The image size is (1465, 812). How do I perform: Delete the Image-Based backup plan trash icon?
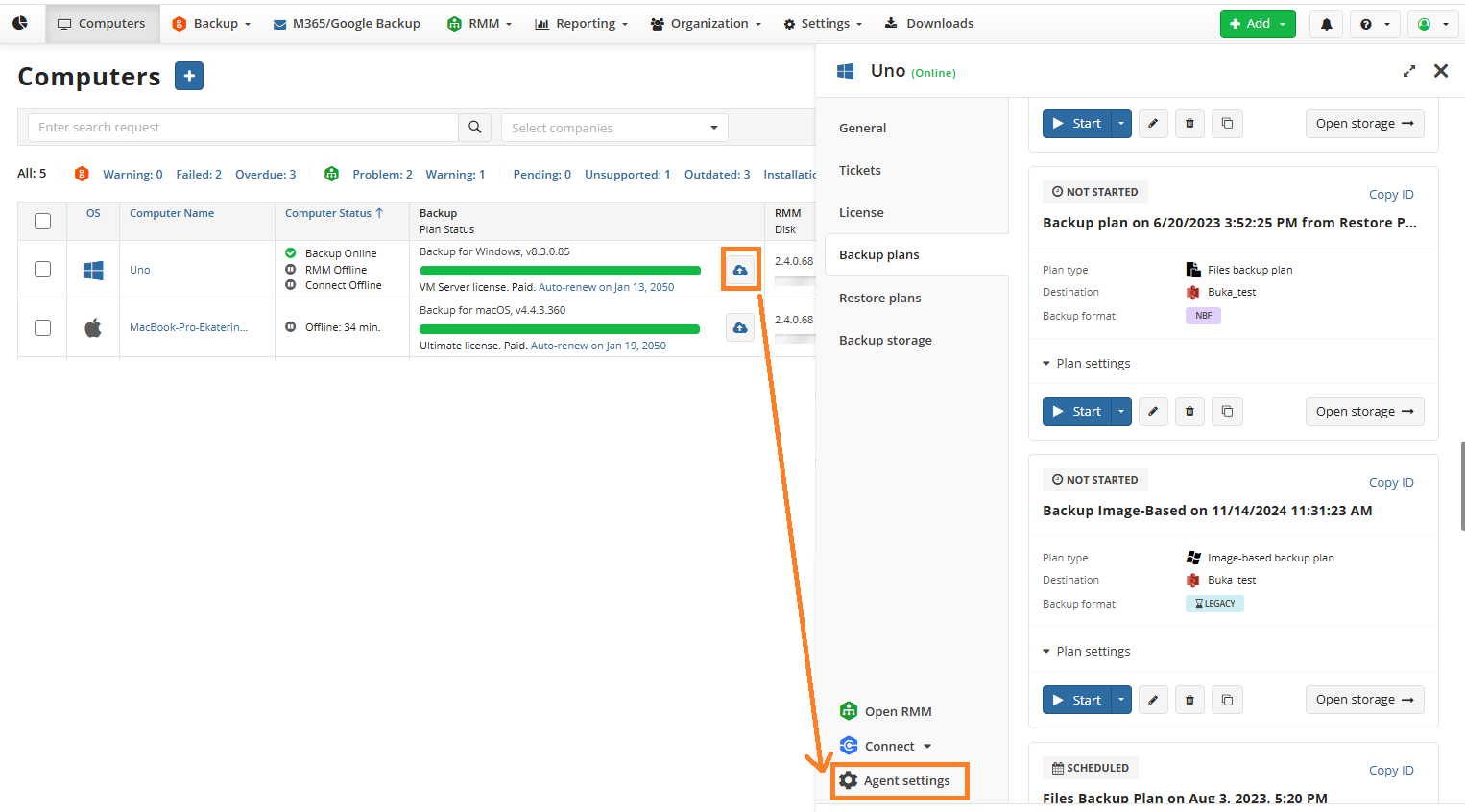click(x=1189, y=700)
